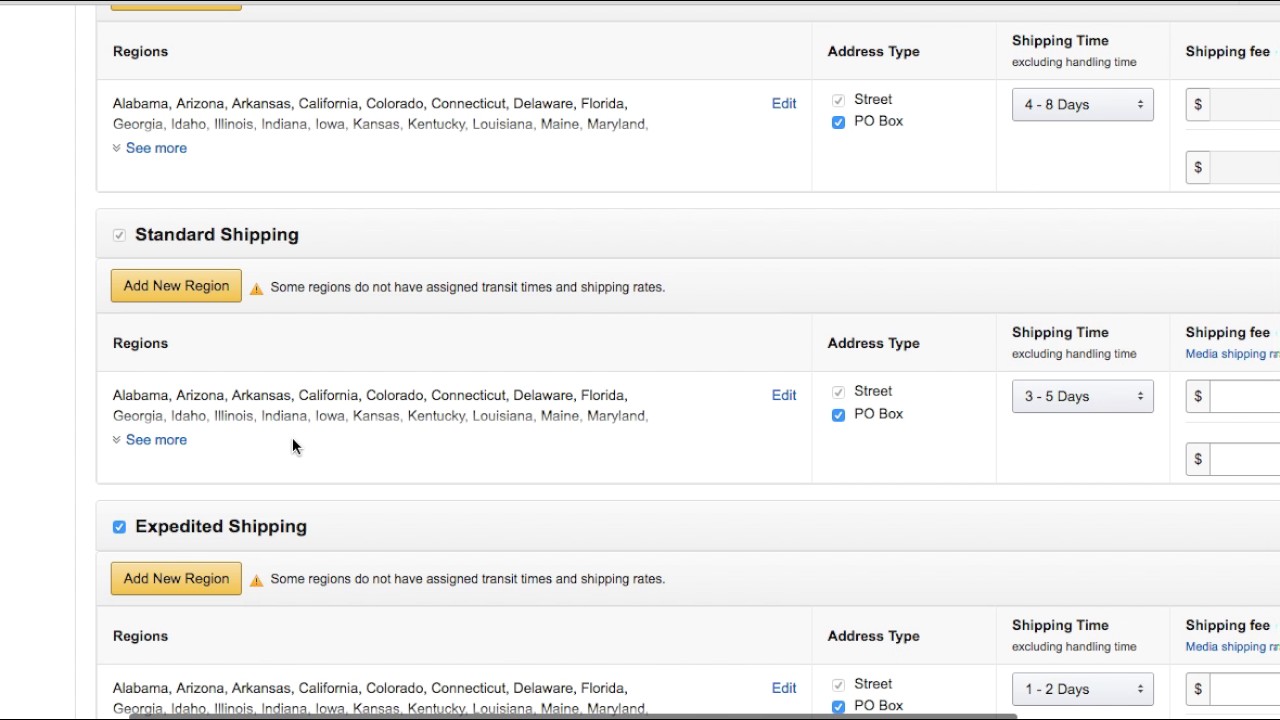
Task: Click second shipping fee field in Standard Shipping
Action: [x=1245, y=459]
